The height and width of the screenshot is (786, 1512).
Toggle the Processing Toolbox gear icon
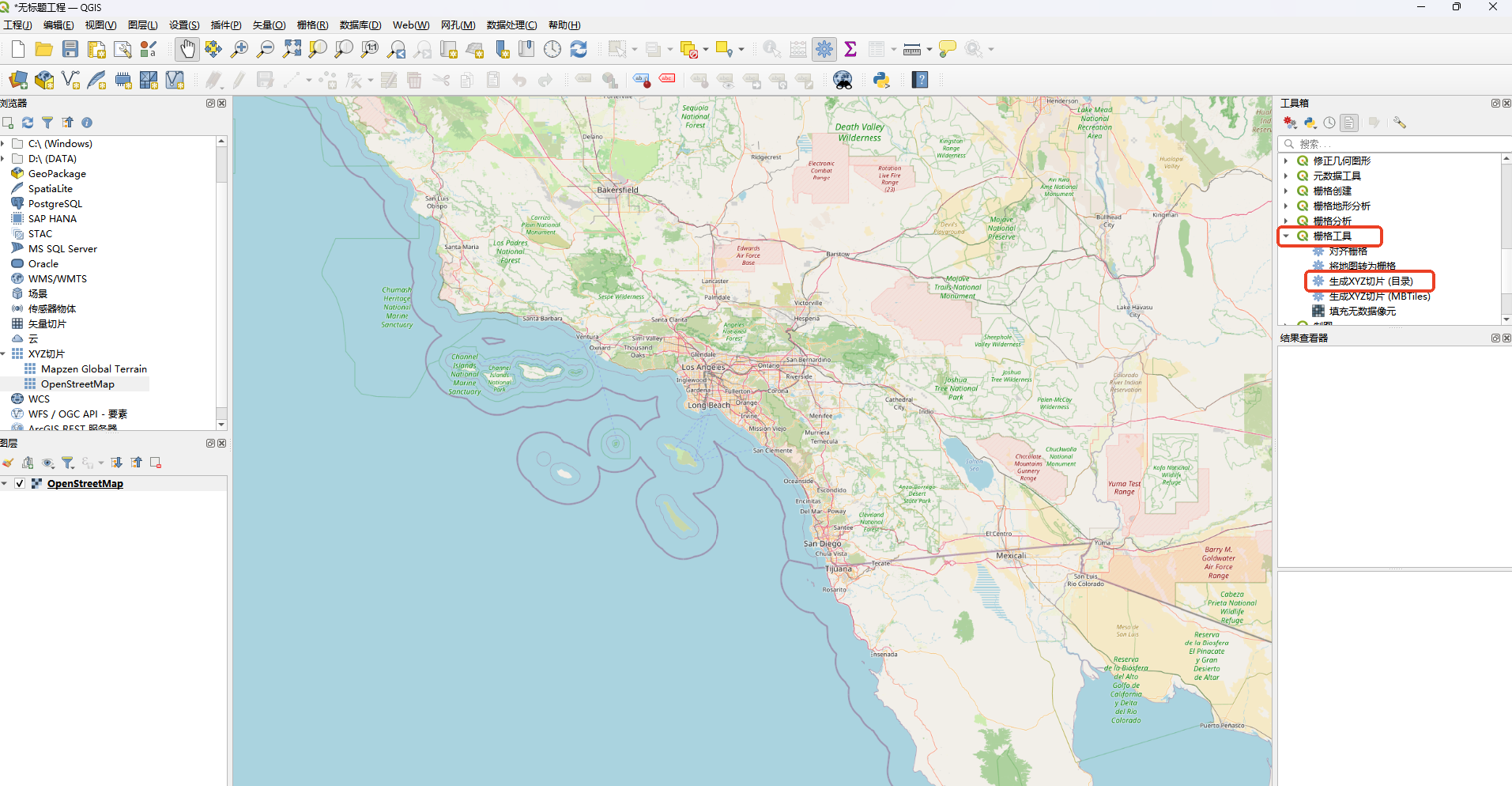(824, 49)
